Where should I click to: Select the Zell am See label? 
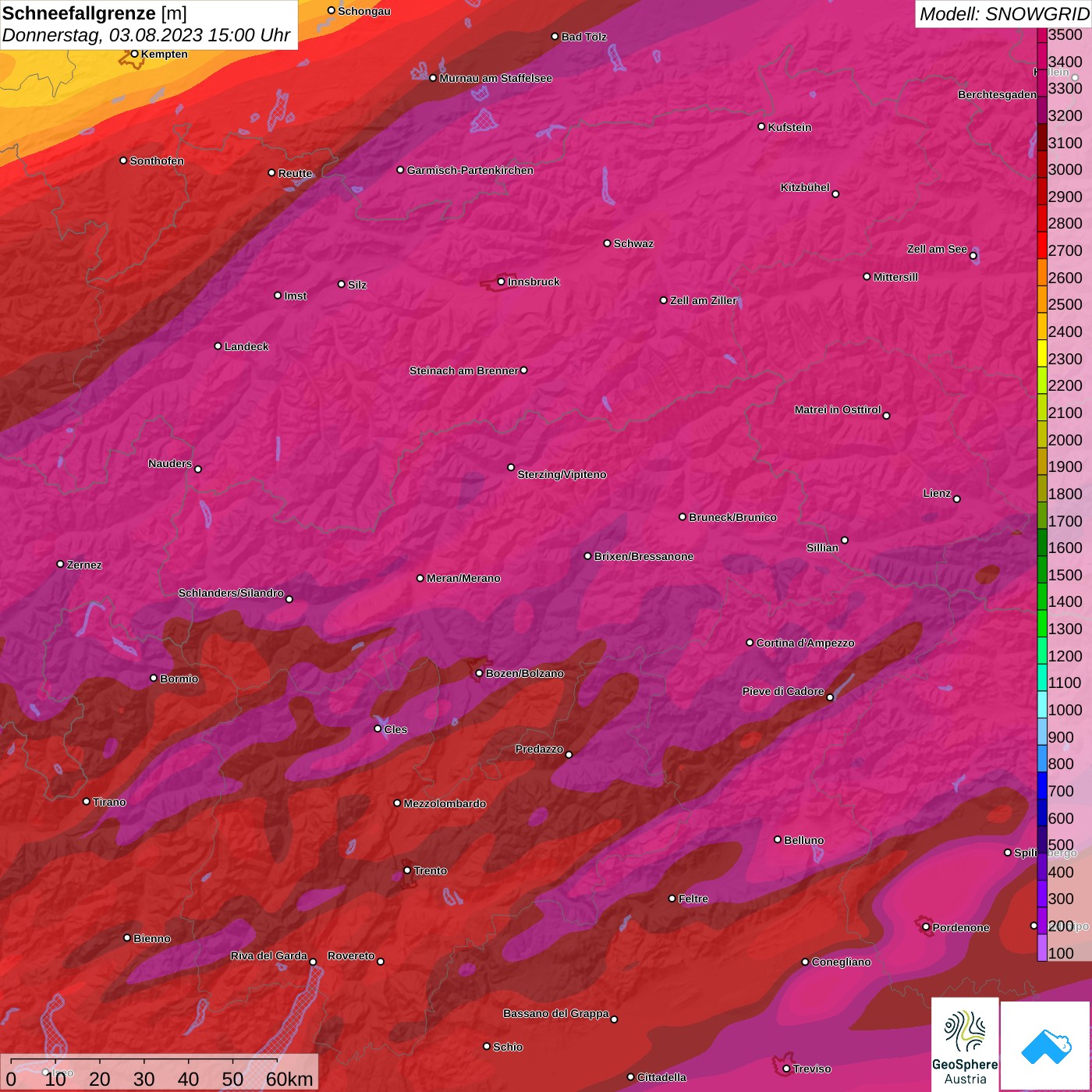point(937,249)
